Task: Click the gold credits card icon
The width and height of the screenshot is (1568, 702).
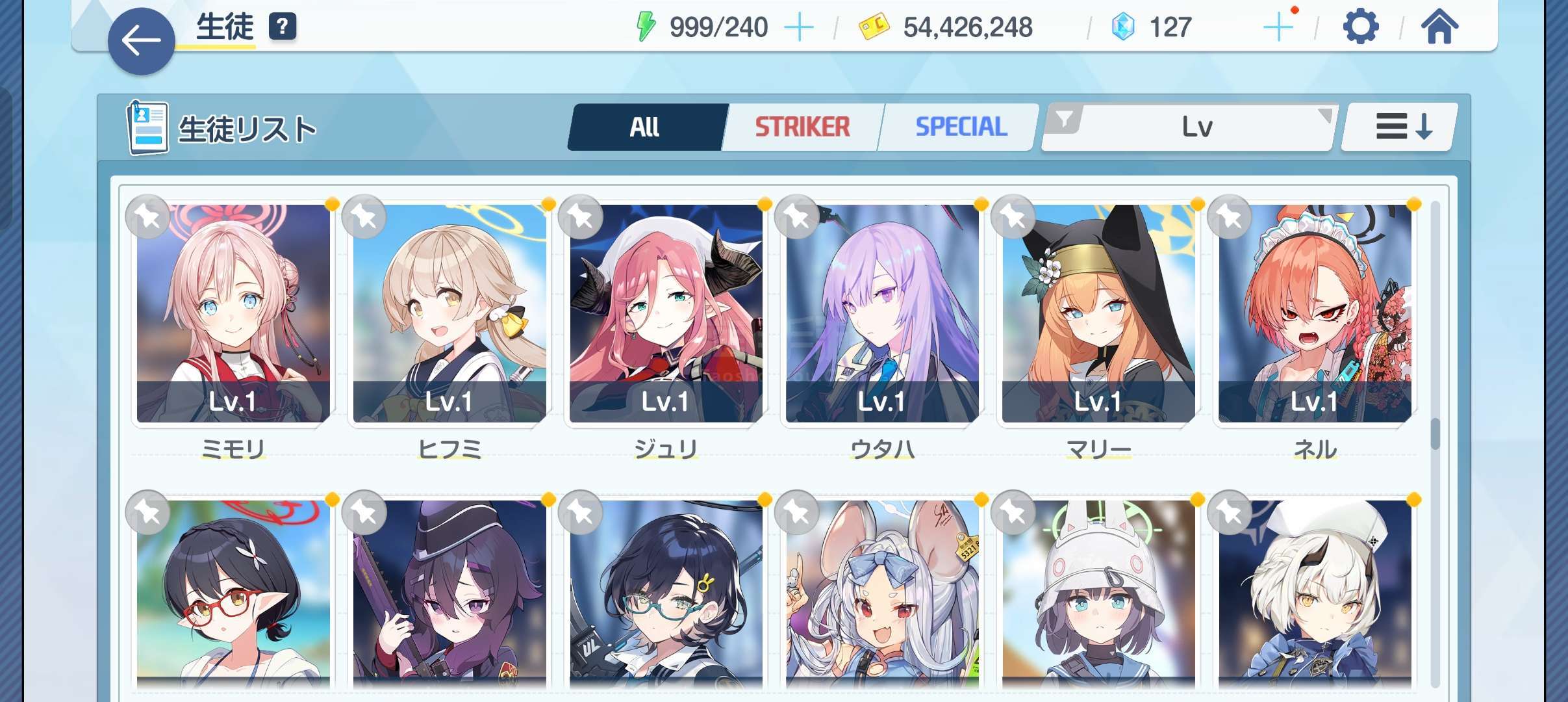Action: point(874,28)
